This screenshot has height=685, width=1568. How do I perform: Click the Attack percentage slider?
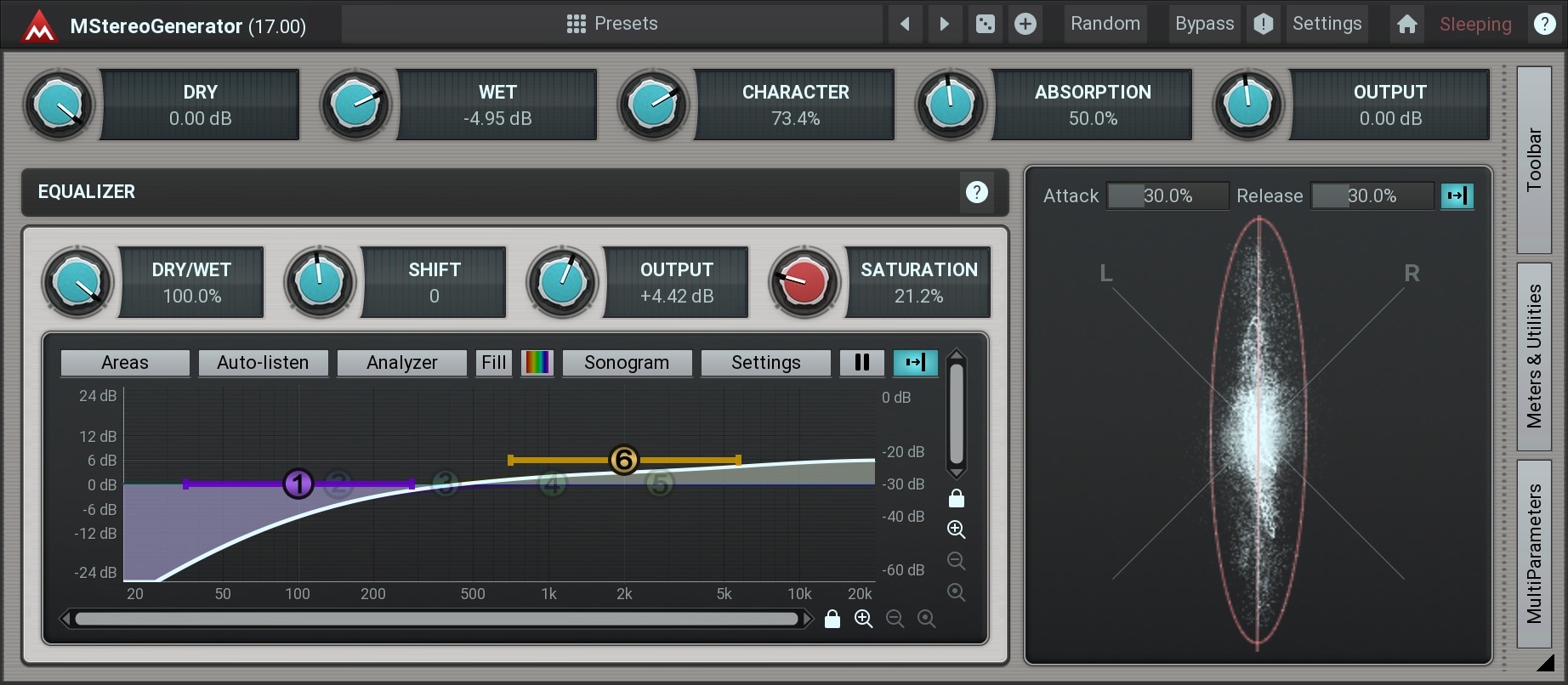click(x=1167, y=196)
